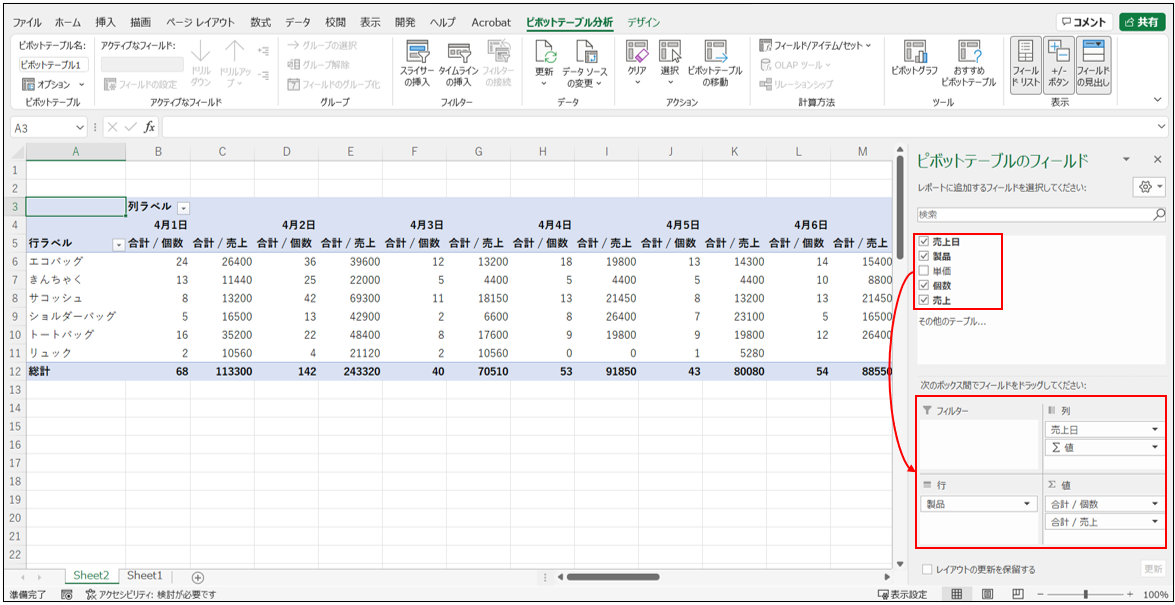Click accessibility check status message
This screenshot has height=605, width=1175.
[x=151, y=595]
